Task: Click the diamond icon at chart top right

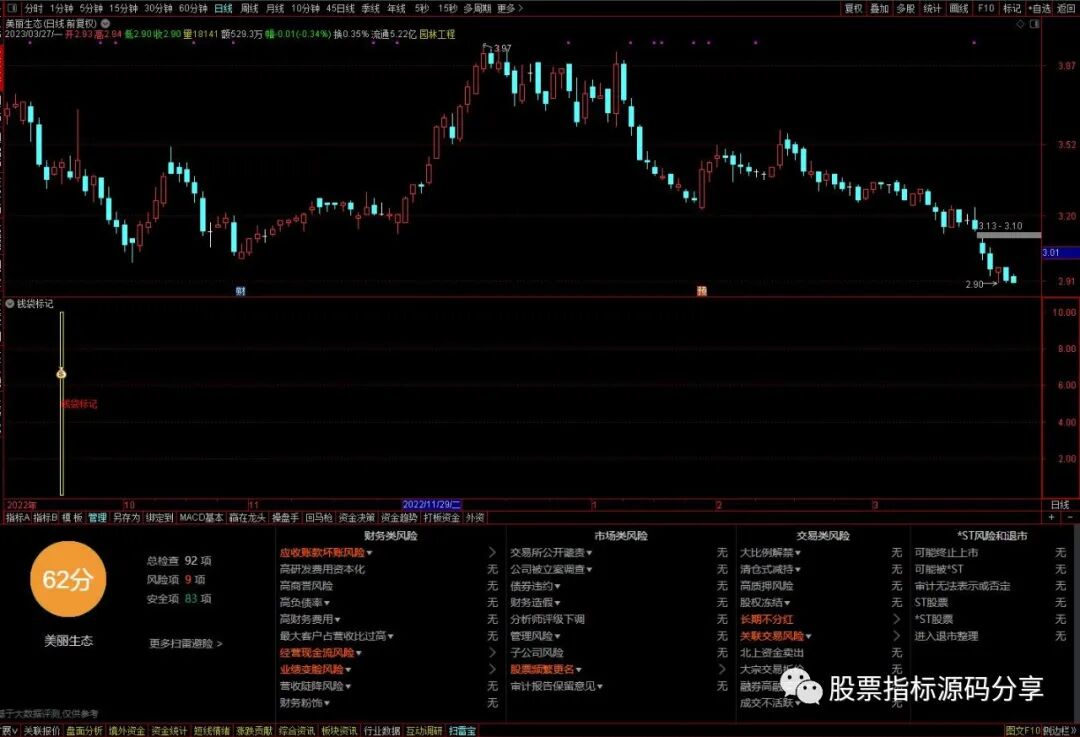Action: [1020, 23]
